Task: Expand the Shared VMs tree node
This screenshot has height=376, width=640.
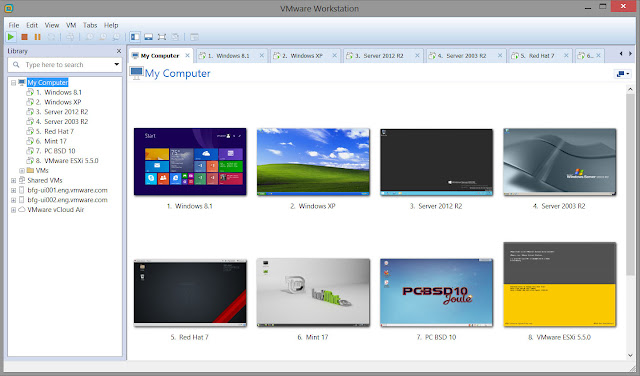Action: [x=13, y=180]
